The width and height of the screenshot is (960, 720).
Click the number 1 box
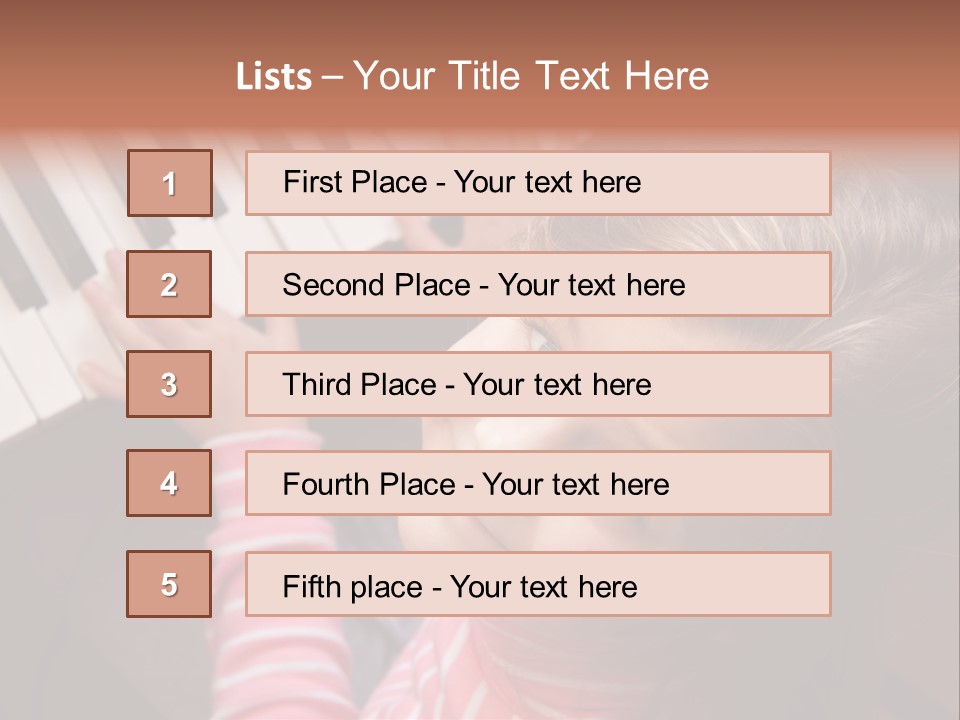[x=170, y=183]
